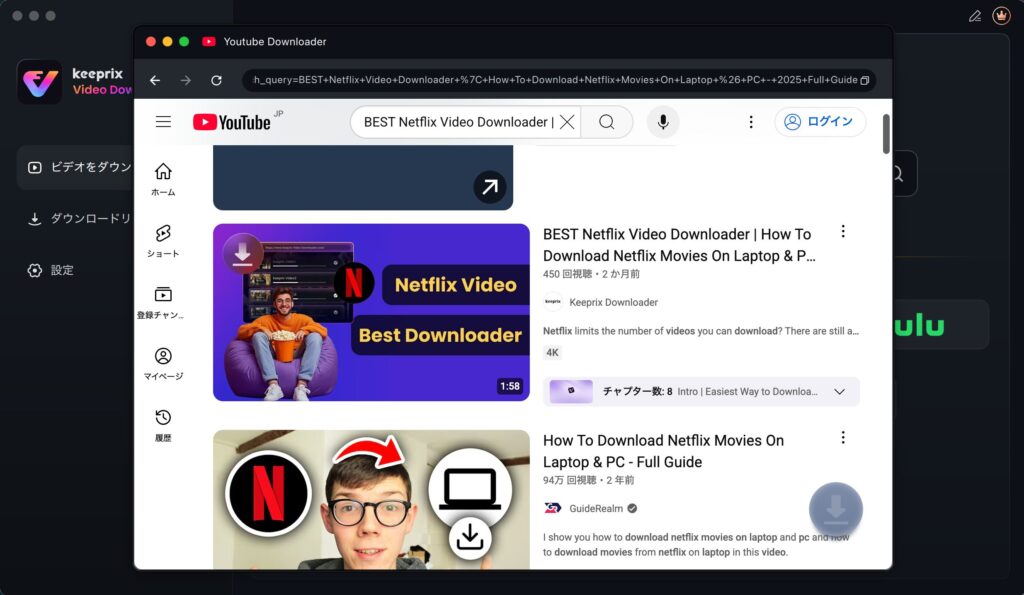Click the Keeprix Downloader channel avatar
The width and height of the screenshot is (1024, 595).
click(552, 302)
